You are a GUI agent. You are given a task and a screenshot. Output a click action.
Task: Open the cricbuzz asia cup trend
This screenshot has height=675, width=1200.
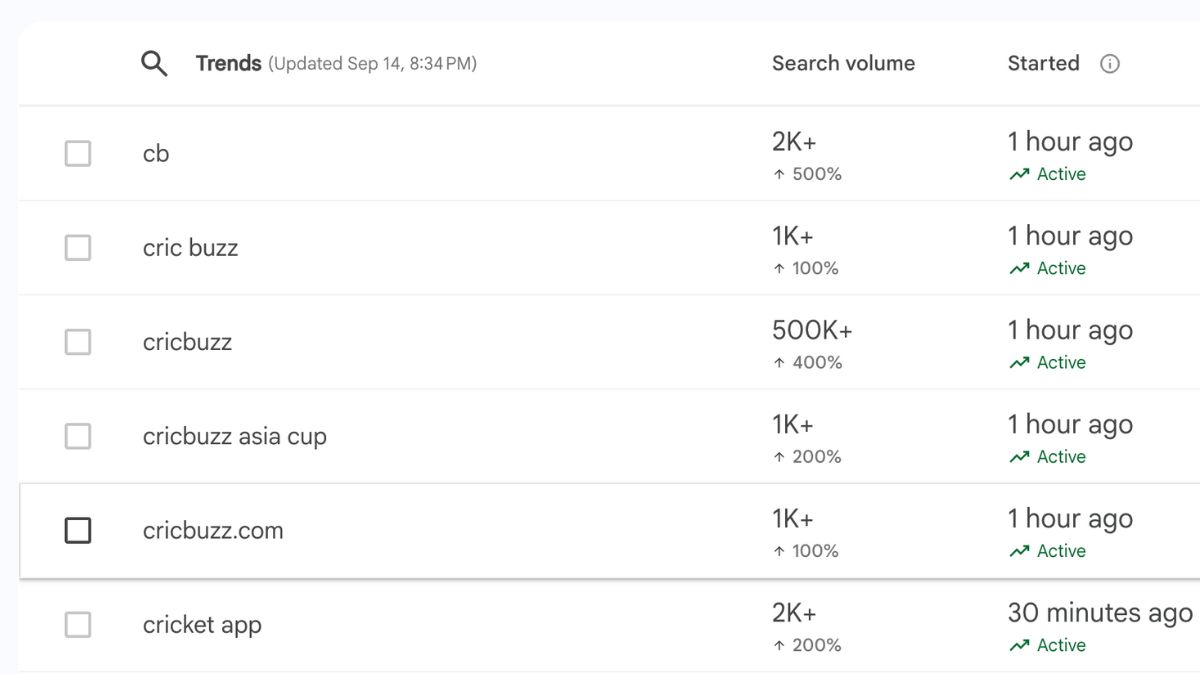(235, 437)
